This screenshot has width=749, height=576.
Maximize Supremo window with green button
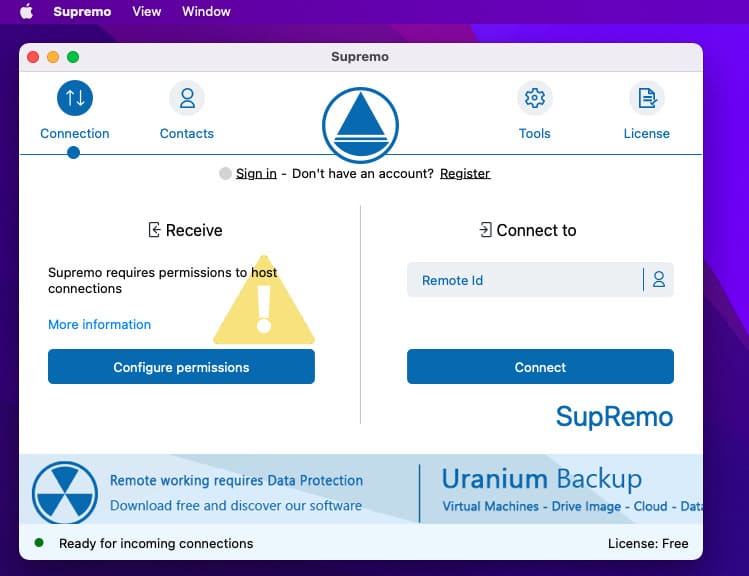tap(73, 57)
